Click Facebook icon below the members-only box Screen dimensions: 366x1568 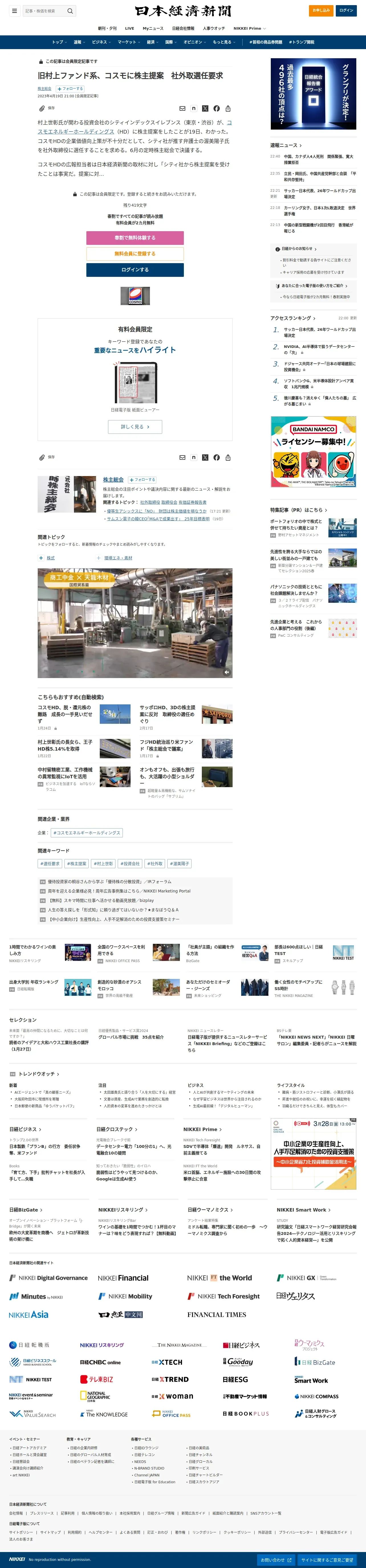(x=216, y=457)
